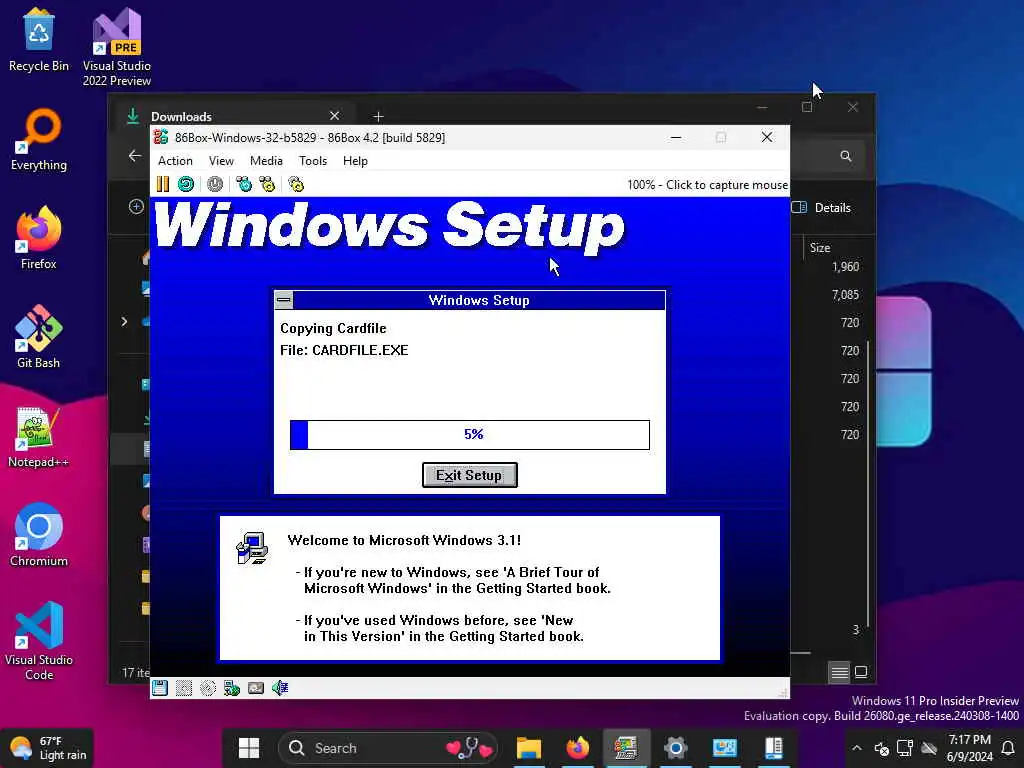This screenshot has width=1024, height=768.
Task: Click the network adapter icon in 86Box status bar
Action: coord(232,688)
